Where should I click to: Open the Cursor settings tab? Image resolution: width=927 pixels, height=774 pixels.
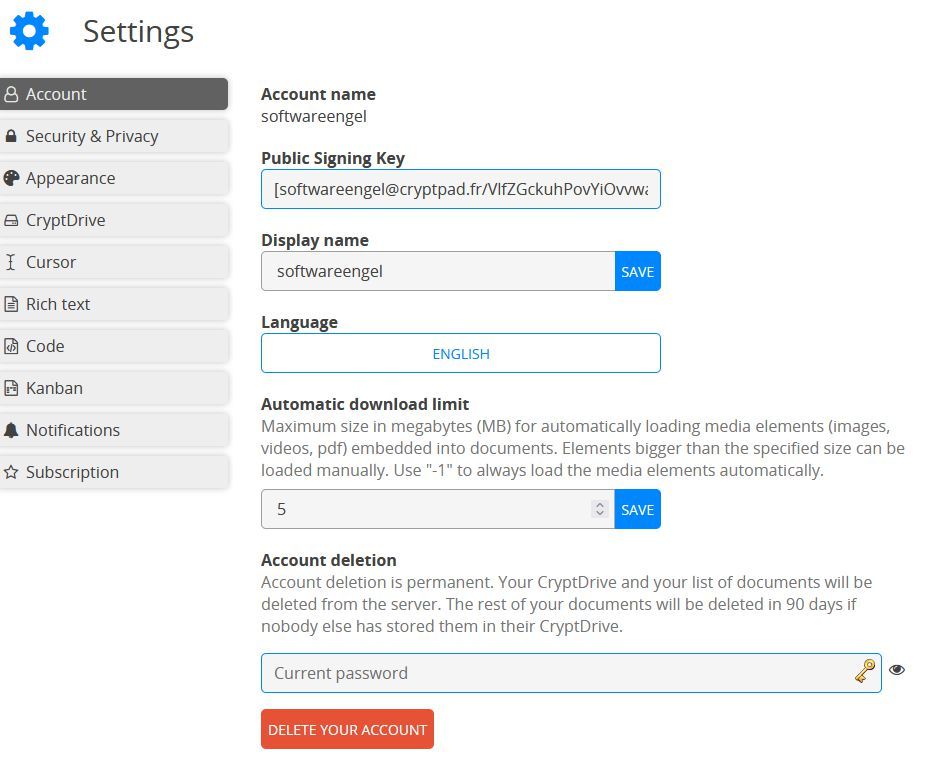(114, 262)
